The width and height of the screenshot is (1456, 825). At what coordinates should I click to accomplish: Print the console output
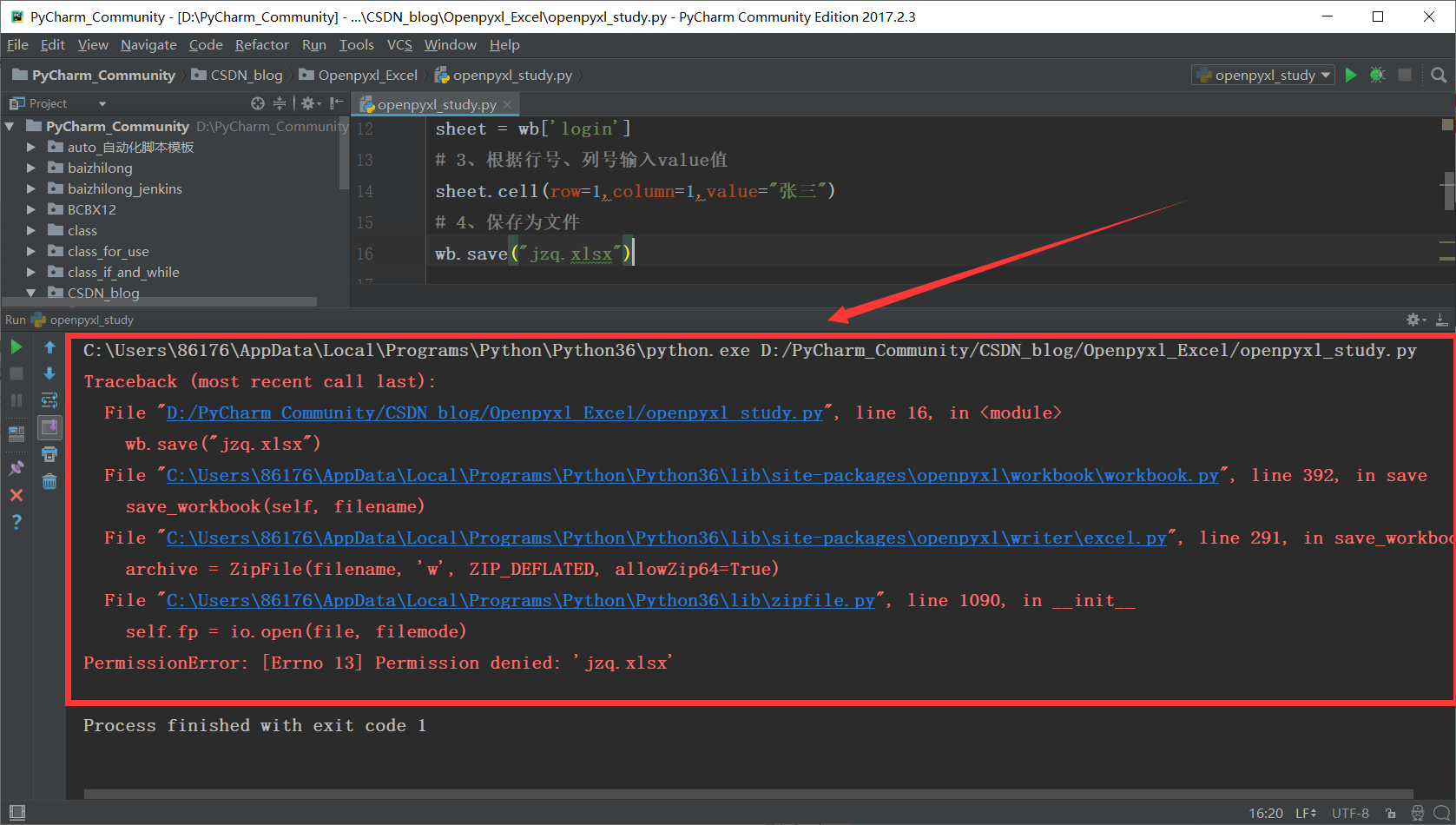(x=49, y=454)
